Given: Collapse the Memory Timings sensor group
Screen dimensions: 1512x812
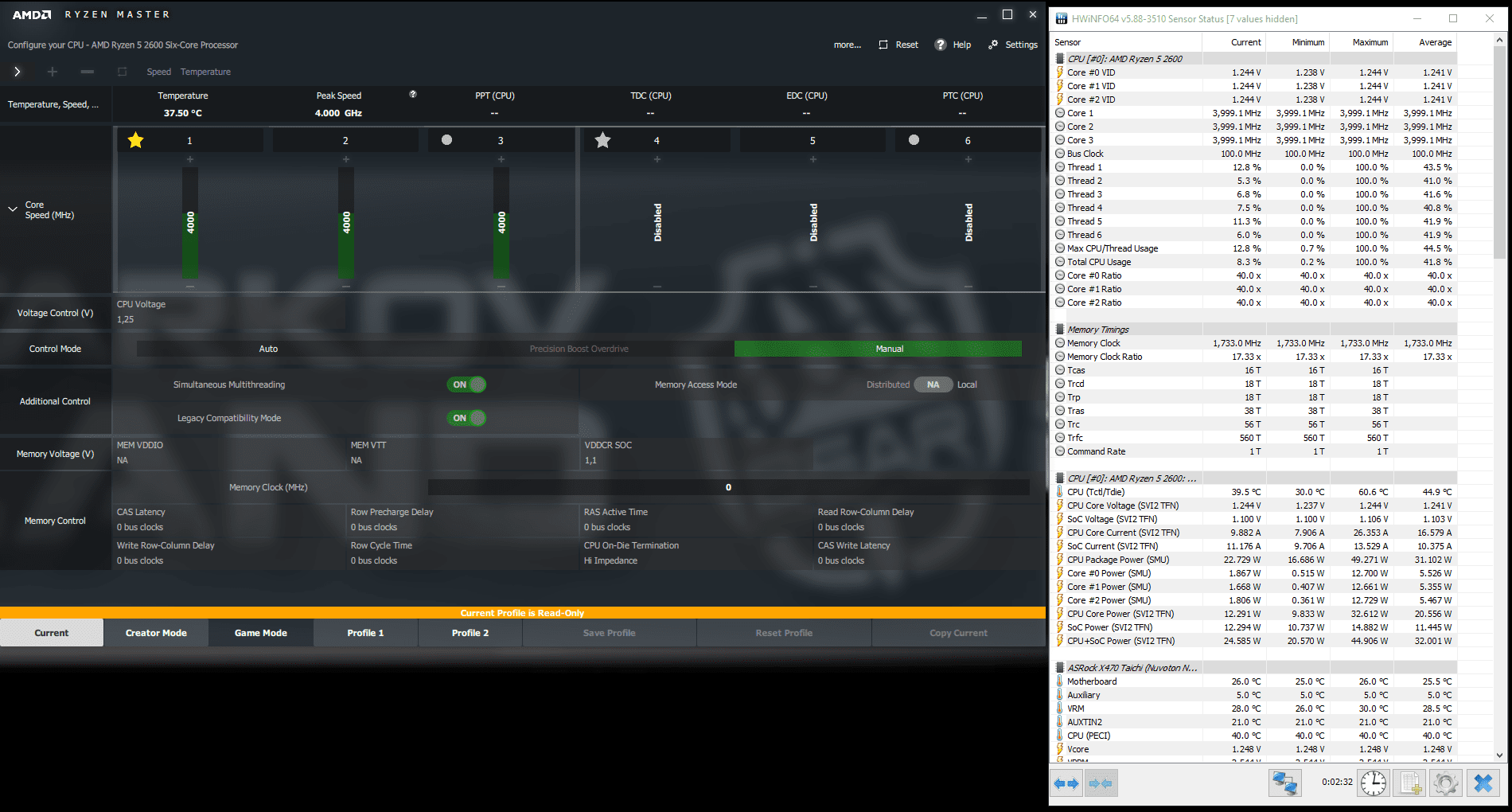Looking at the screenshot, I should [1060, 330].
